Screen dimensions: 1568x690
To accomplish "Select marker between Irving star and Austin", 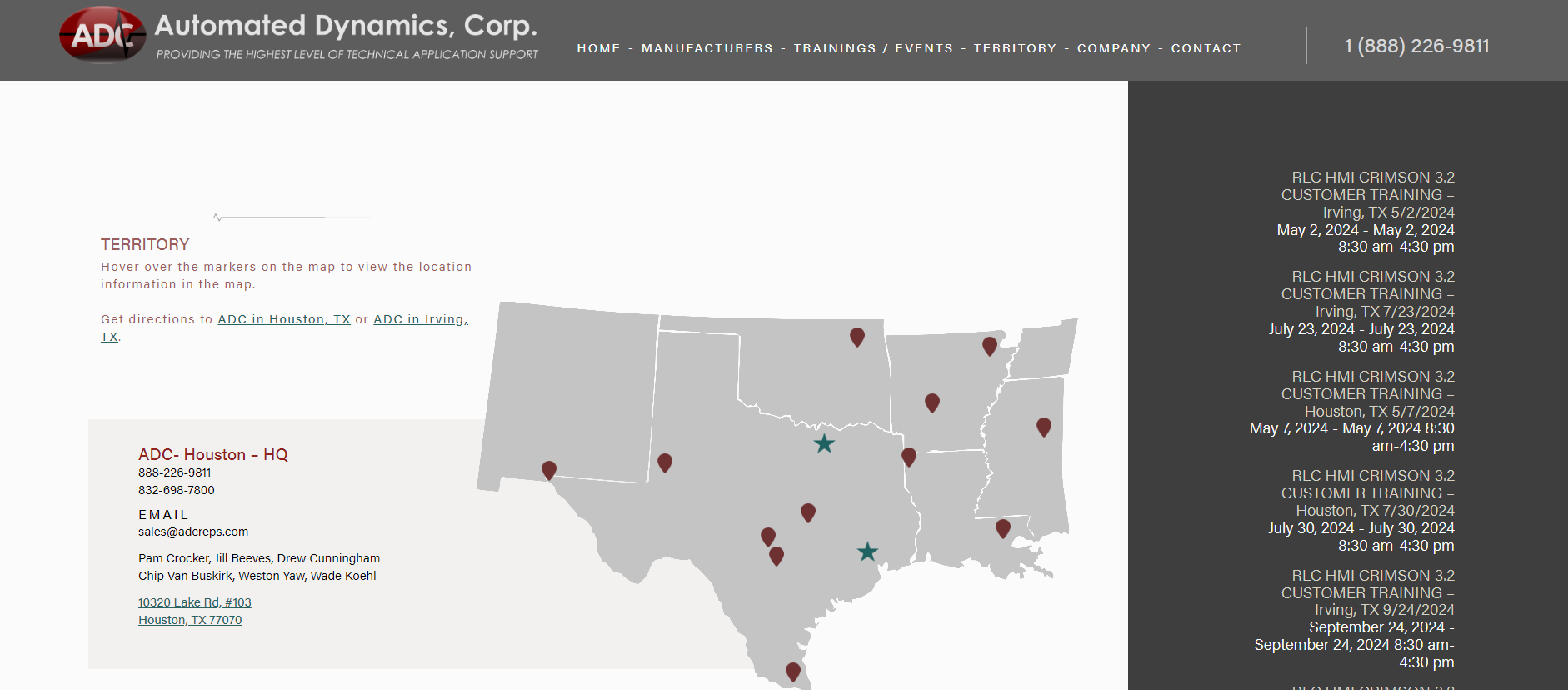I will tap(808, 512).
